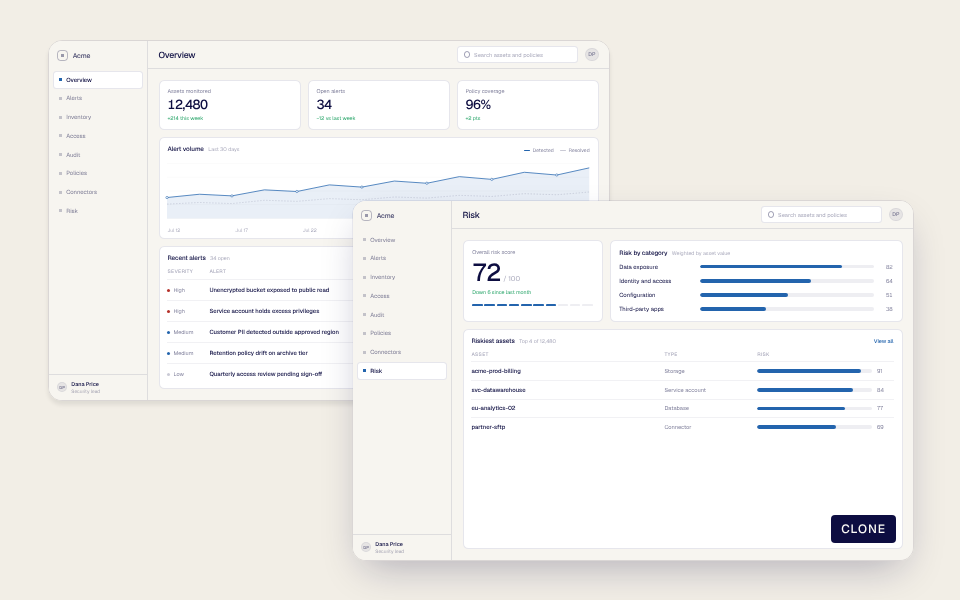Click the Jul 17 label on chart axis
This screenshot has width=960, height=600.
(242, 230)
